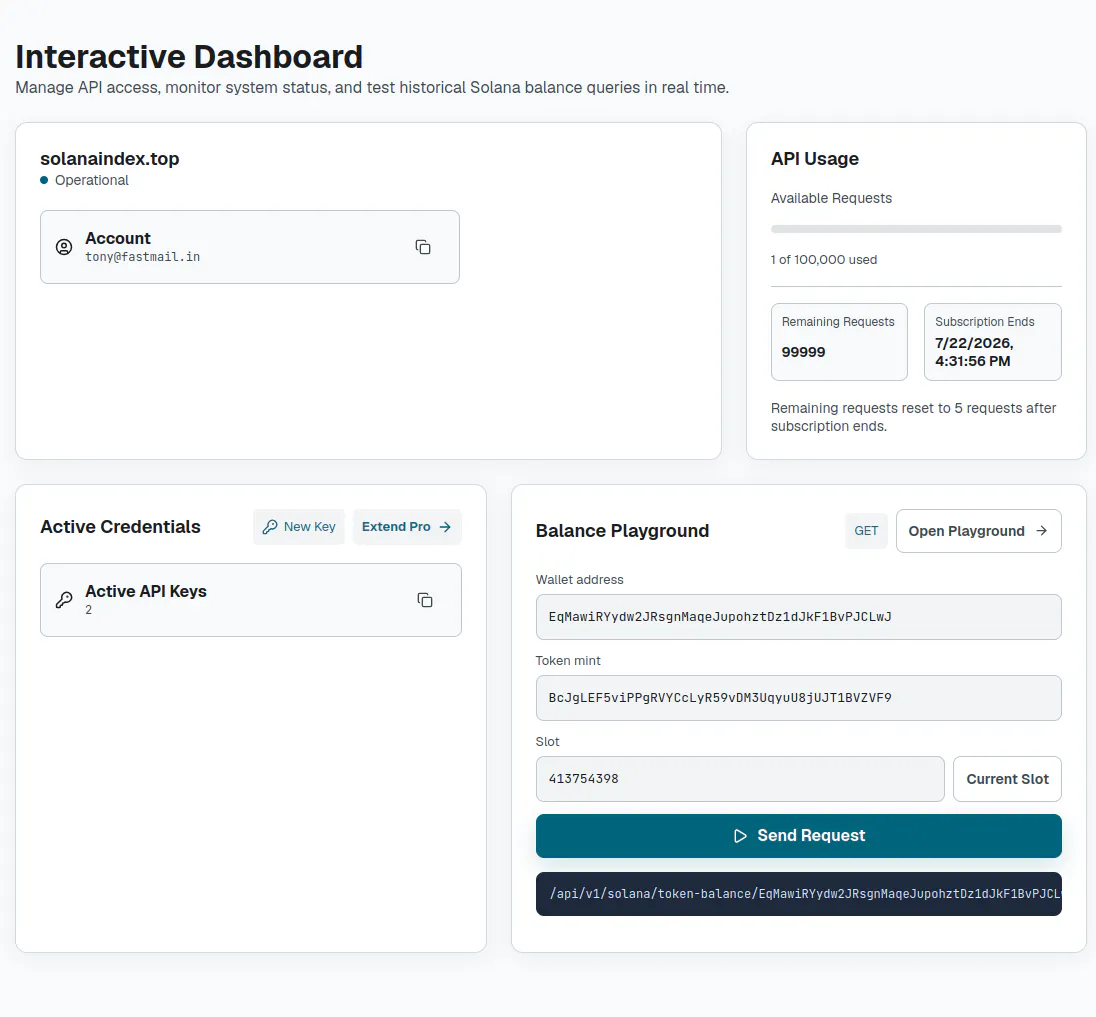Click the teal Operational status dot
Viewport: 1096px width, 1017px height.
tap(44, 180)
